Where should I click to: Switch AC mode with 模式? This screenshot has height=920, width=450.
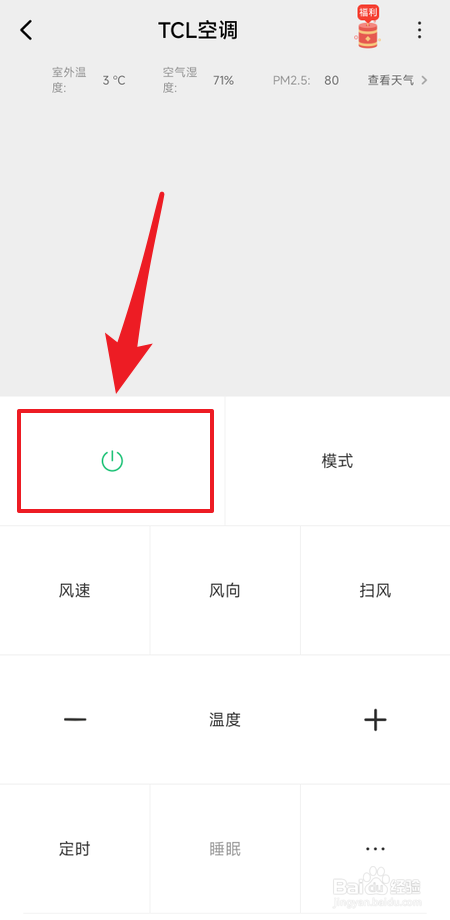337,461
